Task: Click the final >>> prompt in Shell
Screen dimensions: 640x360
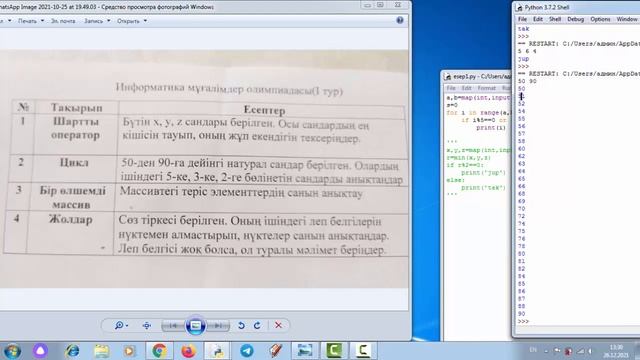Action: point(523,321)
